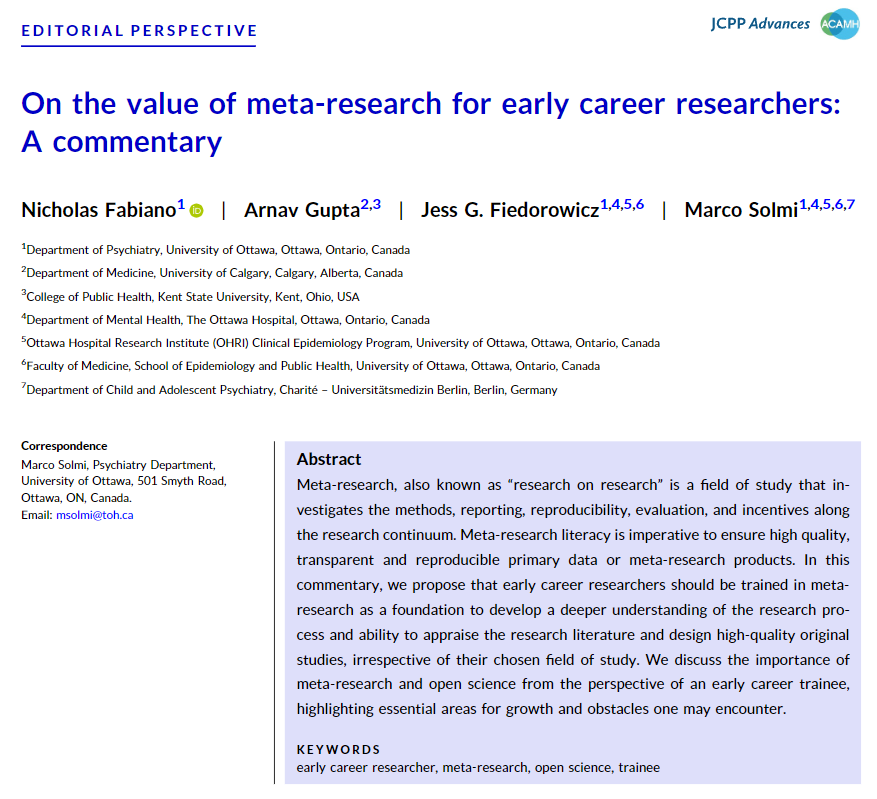Screen dimensions: 877x799
Task: Click affiliation 1 Department of Psychiatry, University of Ottawa
Action: click(x=216, y=250)
